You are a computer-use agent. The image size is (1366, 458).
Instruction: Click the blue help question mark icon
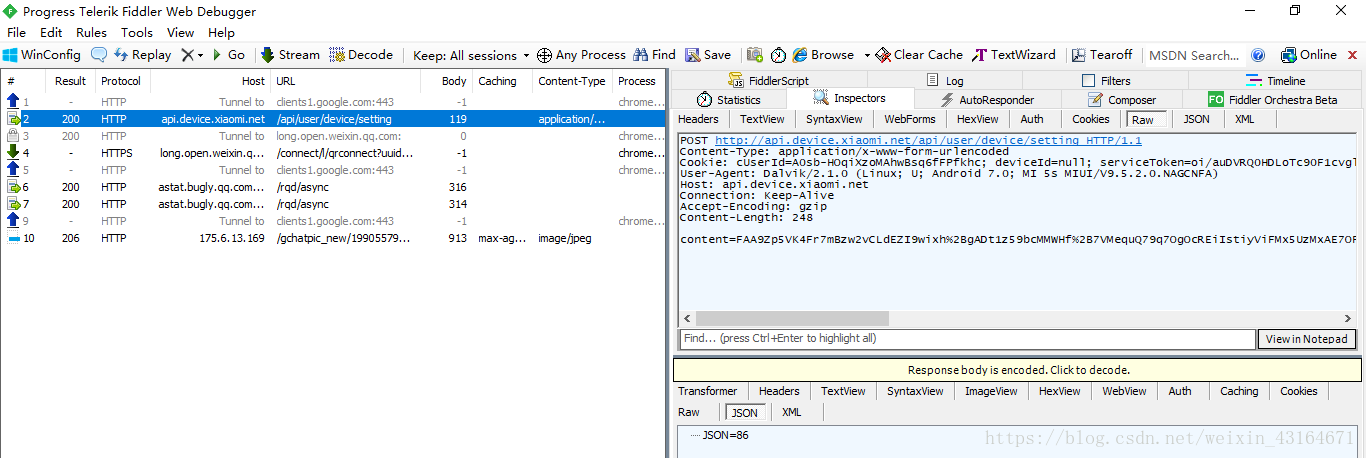[1258, 55]
